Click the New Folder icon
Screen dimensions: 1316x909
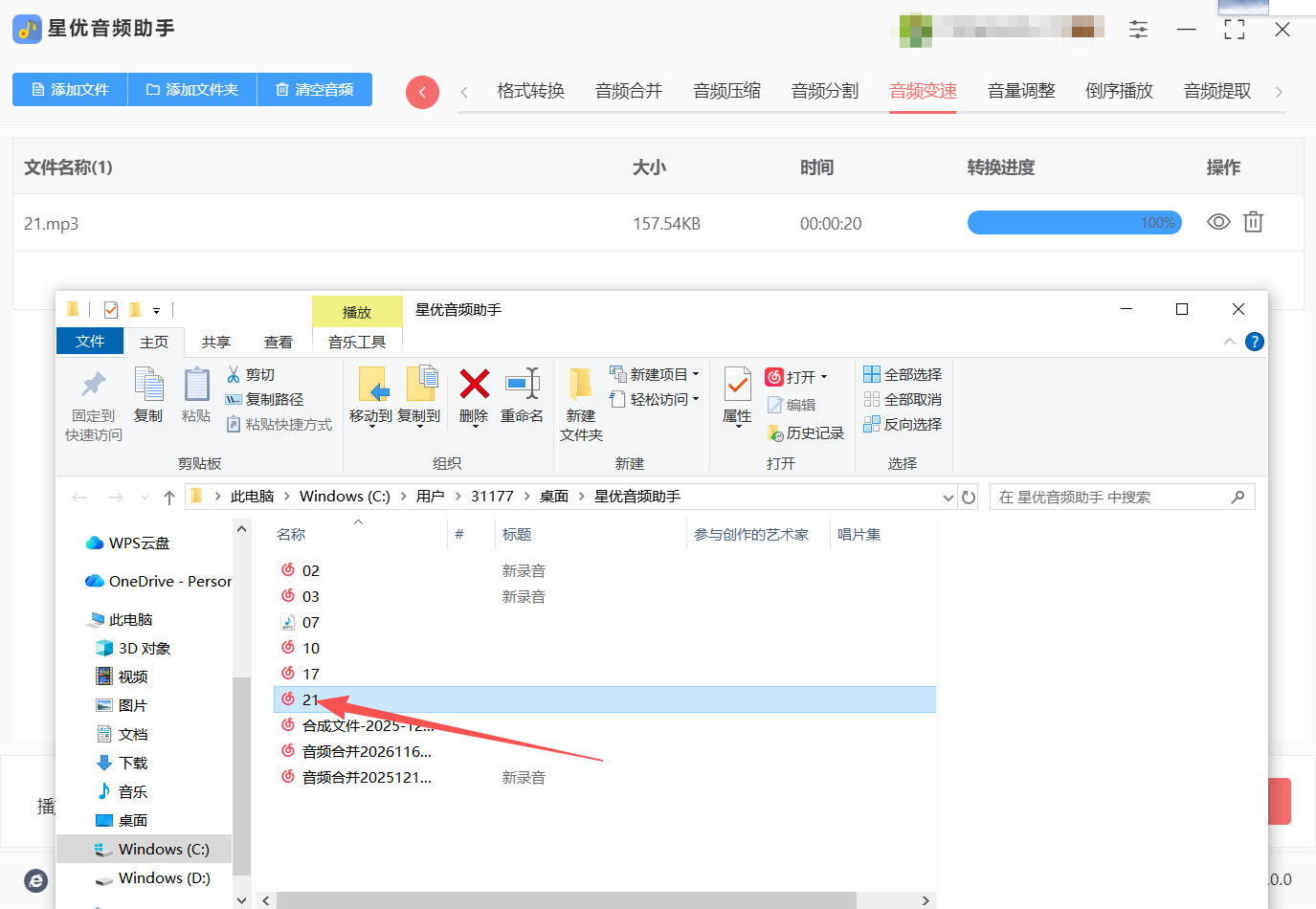pos(581,384)
